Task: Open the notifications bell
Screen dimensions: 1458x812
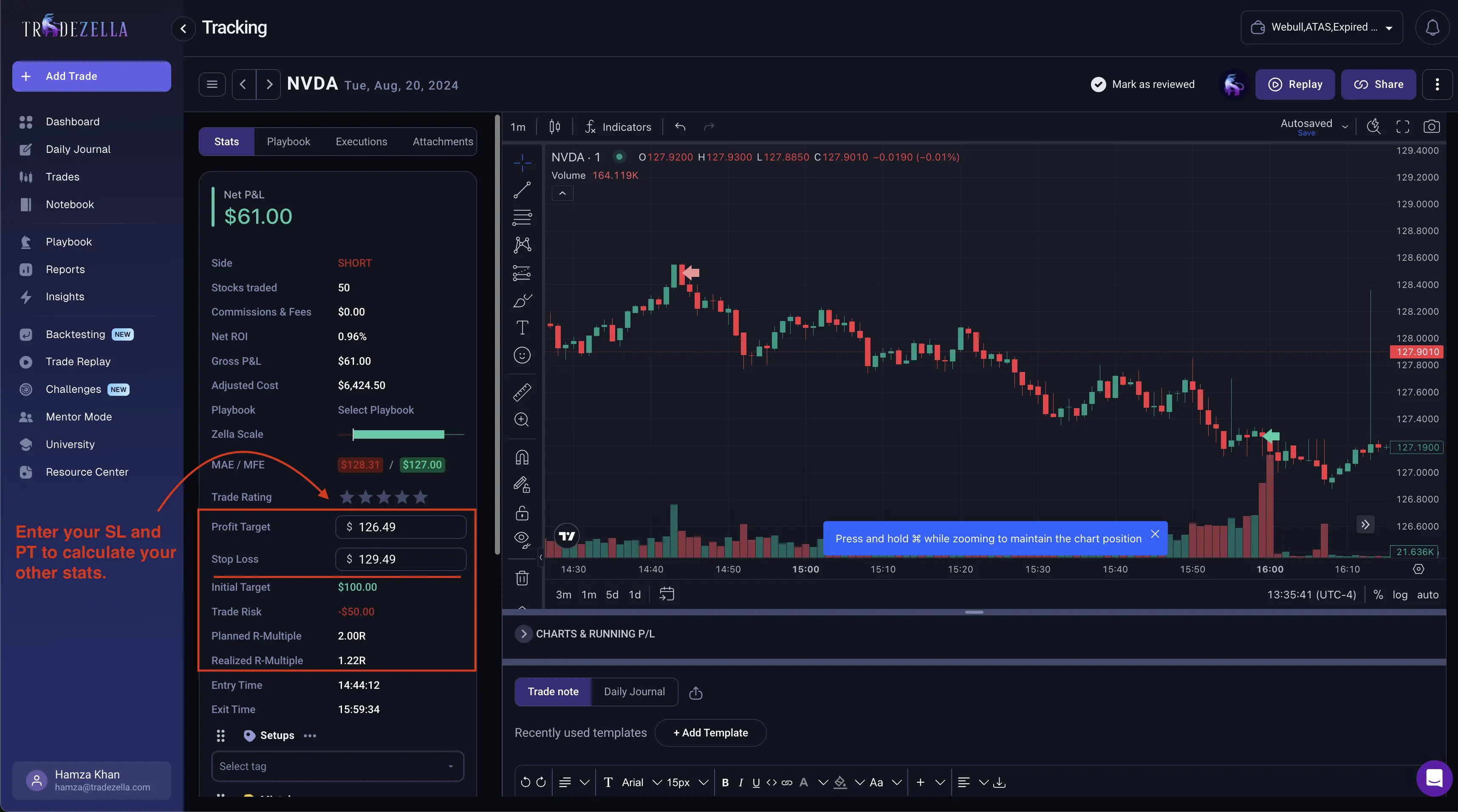Action: 1432,27
